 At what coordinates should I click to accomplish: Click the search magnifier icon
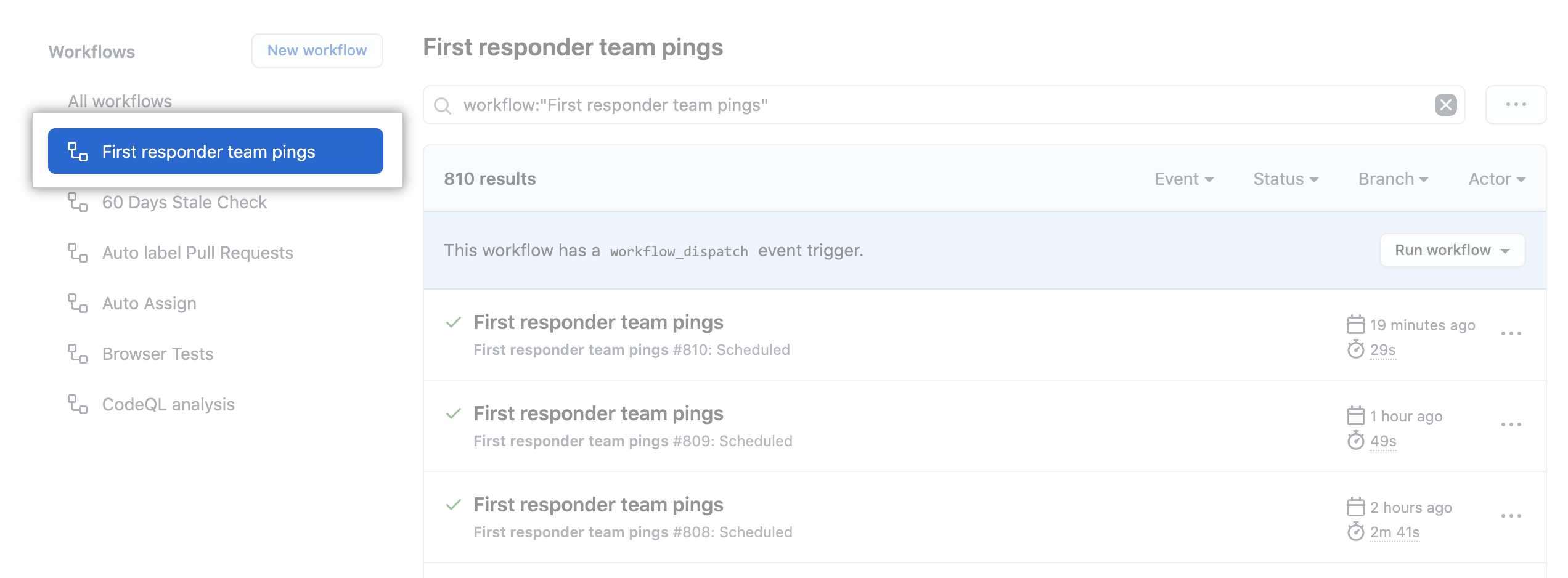(442, 105)
